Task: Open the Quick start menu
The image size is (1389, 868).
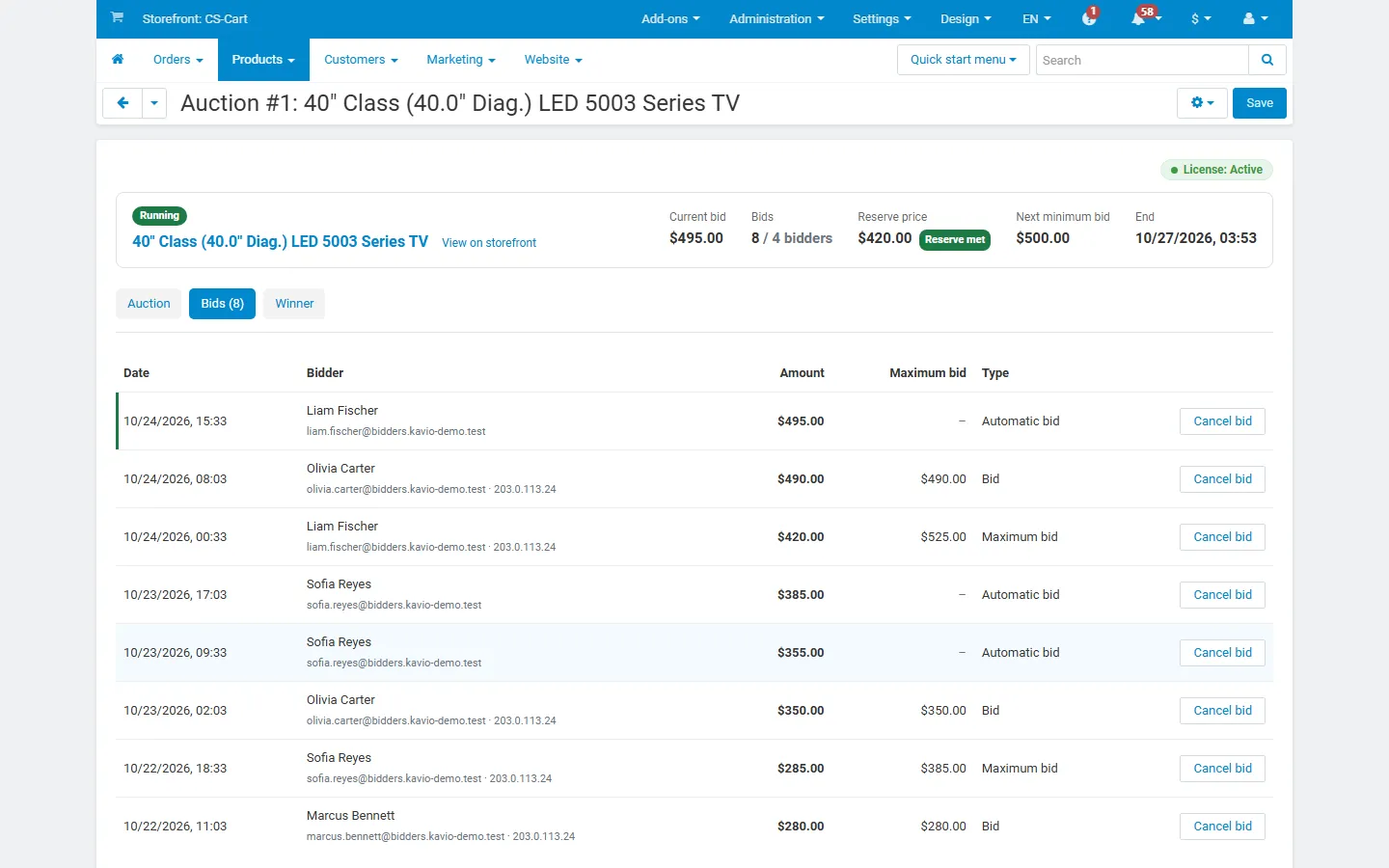Action: click(964, 60)
